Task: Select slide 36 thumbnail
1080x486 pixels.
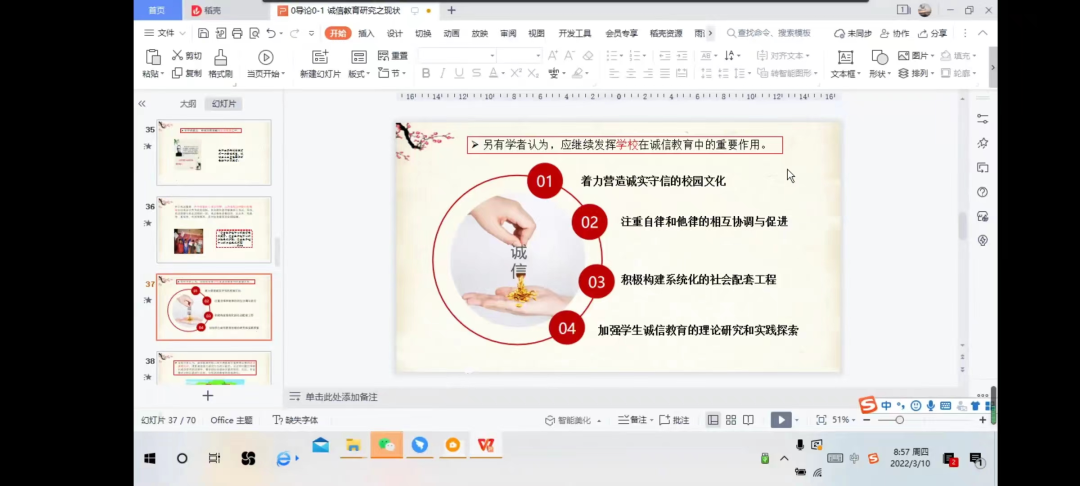Action: tap(214, 230)
